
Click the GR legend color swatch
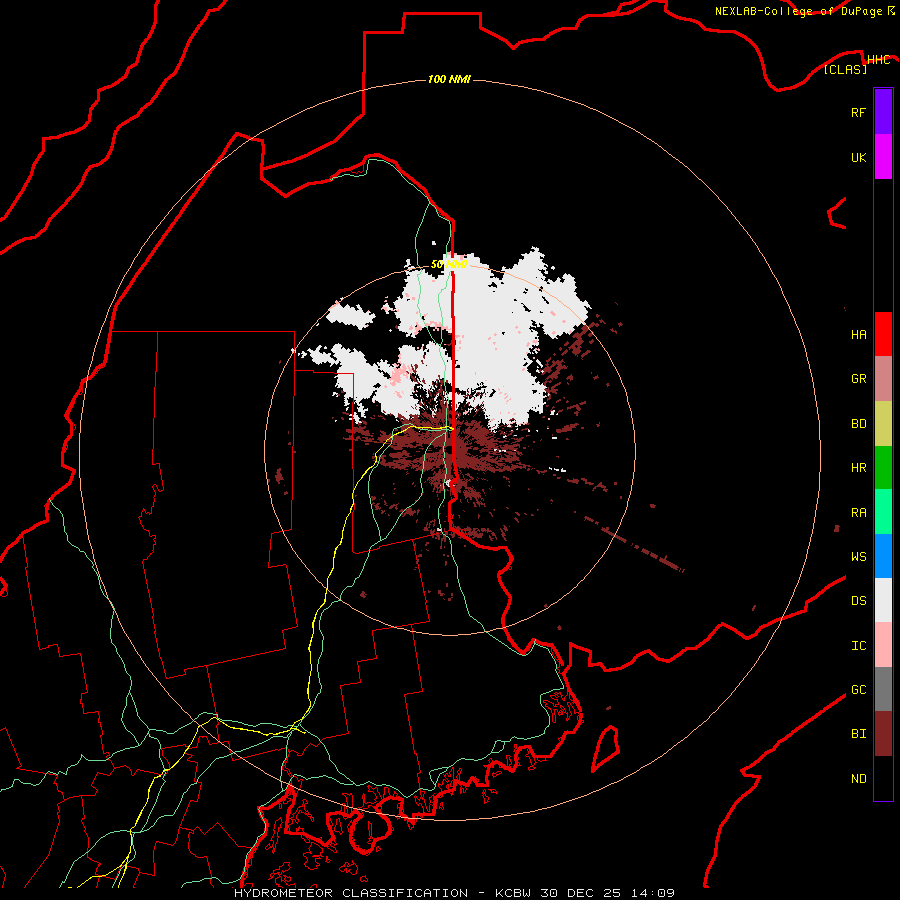pos(883,379)
